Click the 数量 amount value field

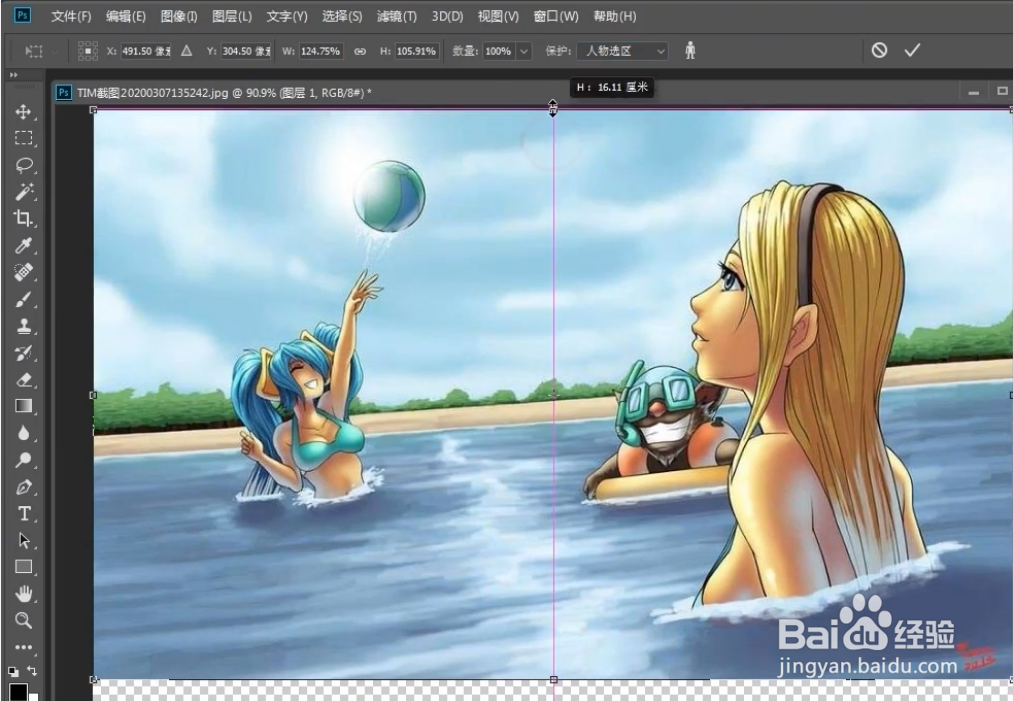point(499,51)
